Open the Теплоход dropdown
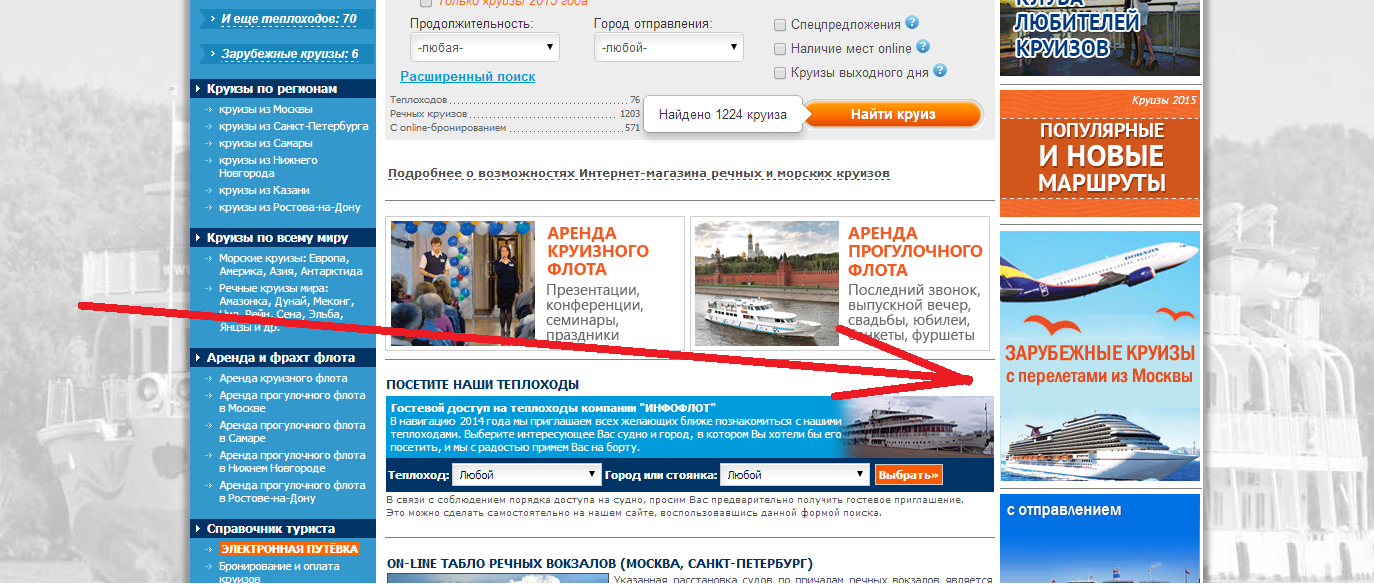The width and height of the screenshot is (1374, 584). (526, 475)
